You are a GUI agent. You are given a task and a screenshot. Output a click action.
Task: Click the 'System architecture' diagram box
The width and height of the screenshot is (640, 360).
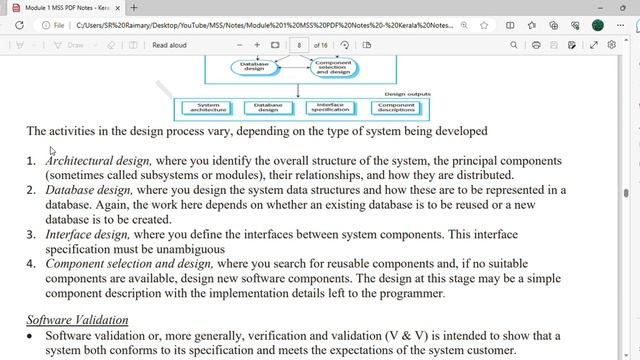[x=207, y=108]
